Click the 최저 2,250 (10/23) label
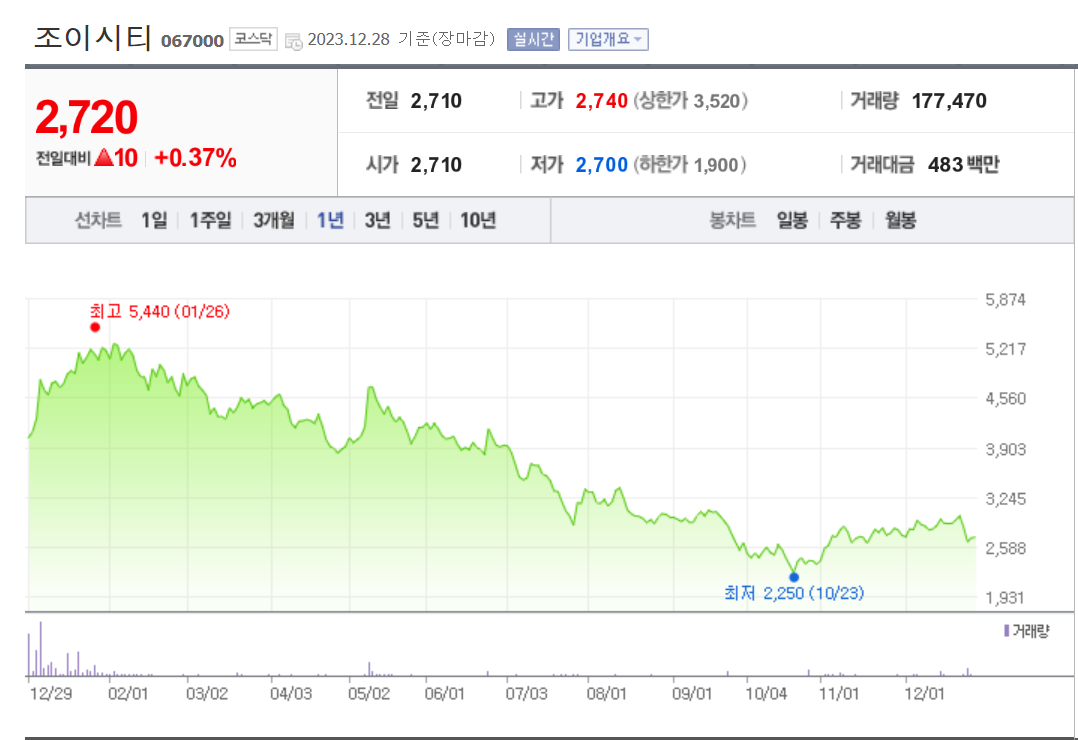The image size is (1078, 740). click(794, 593)
